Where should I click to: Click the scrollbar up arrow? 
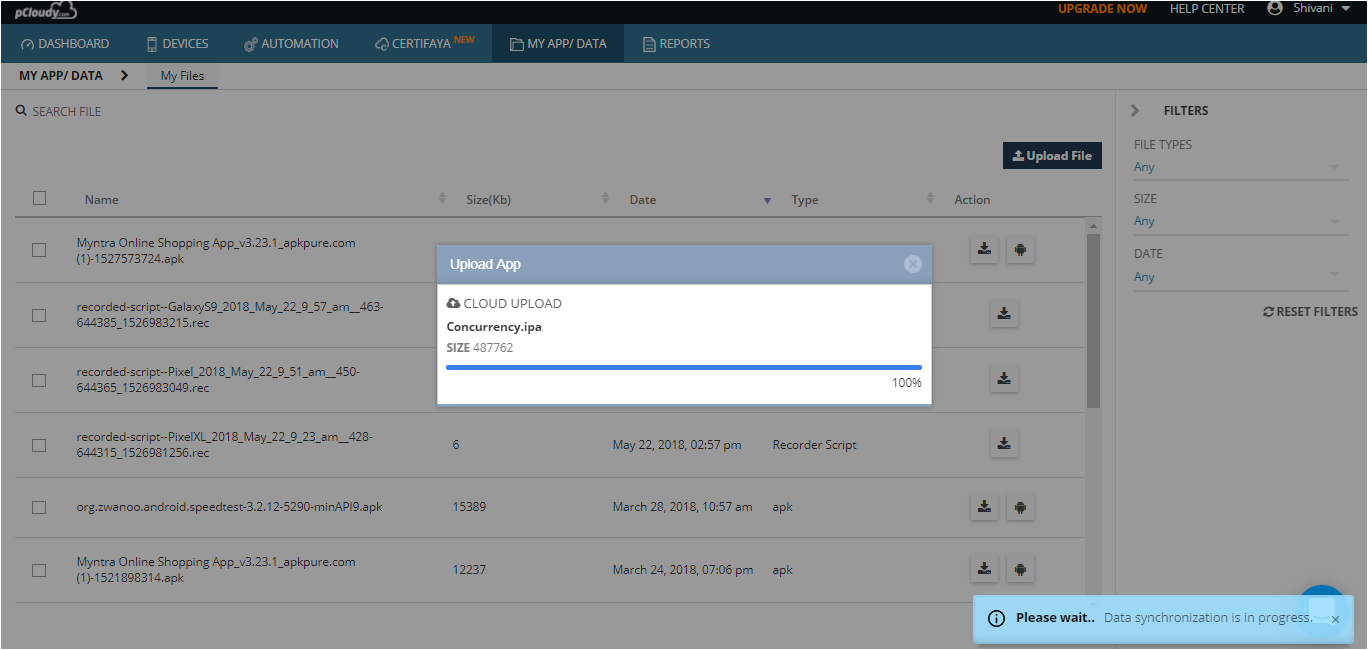coord(1093,226)
